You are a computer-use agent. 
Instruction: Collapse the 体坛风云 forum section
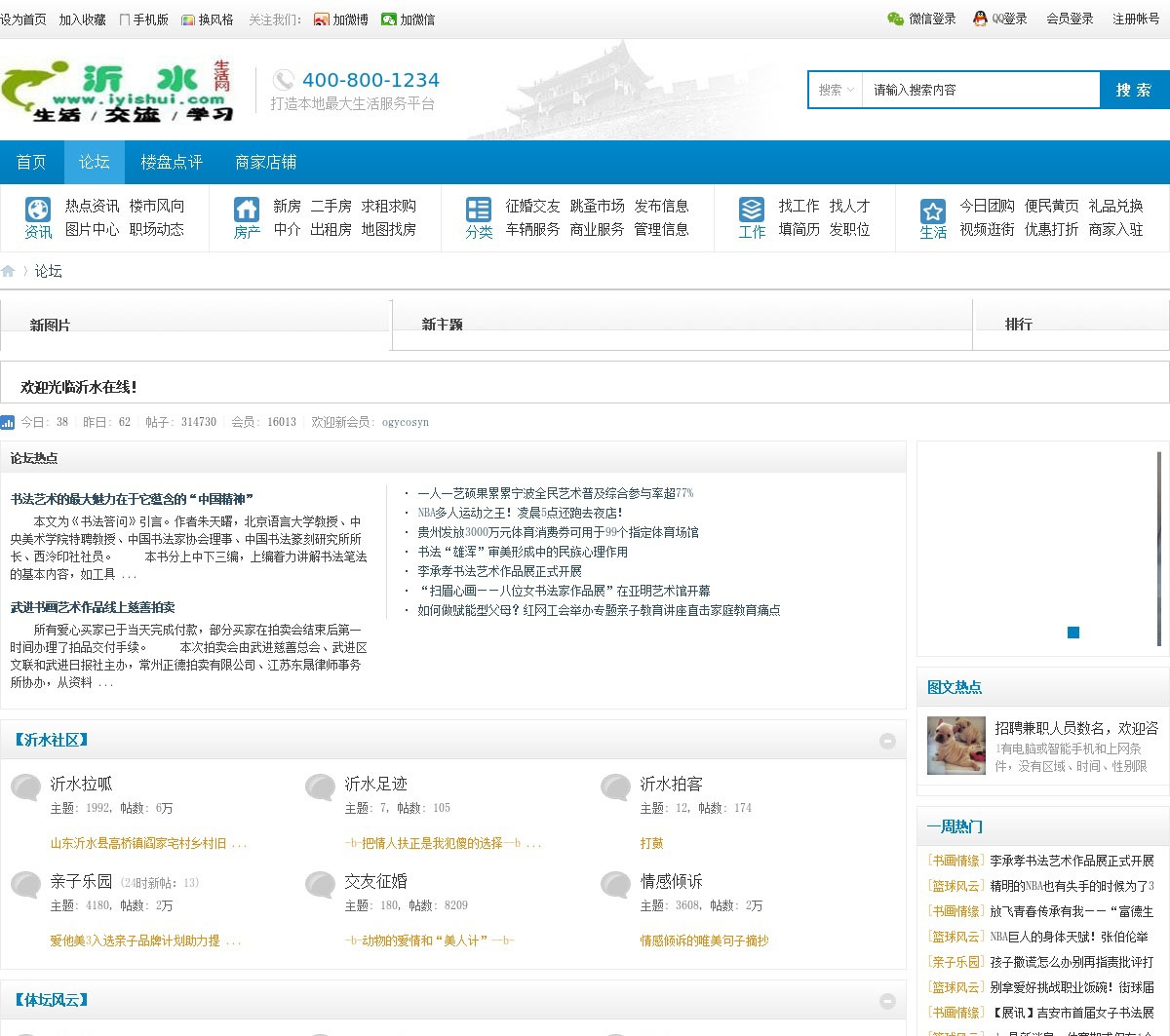(x=887, y=1001)
